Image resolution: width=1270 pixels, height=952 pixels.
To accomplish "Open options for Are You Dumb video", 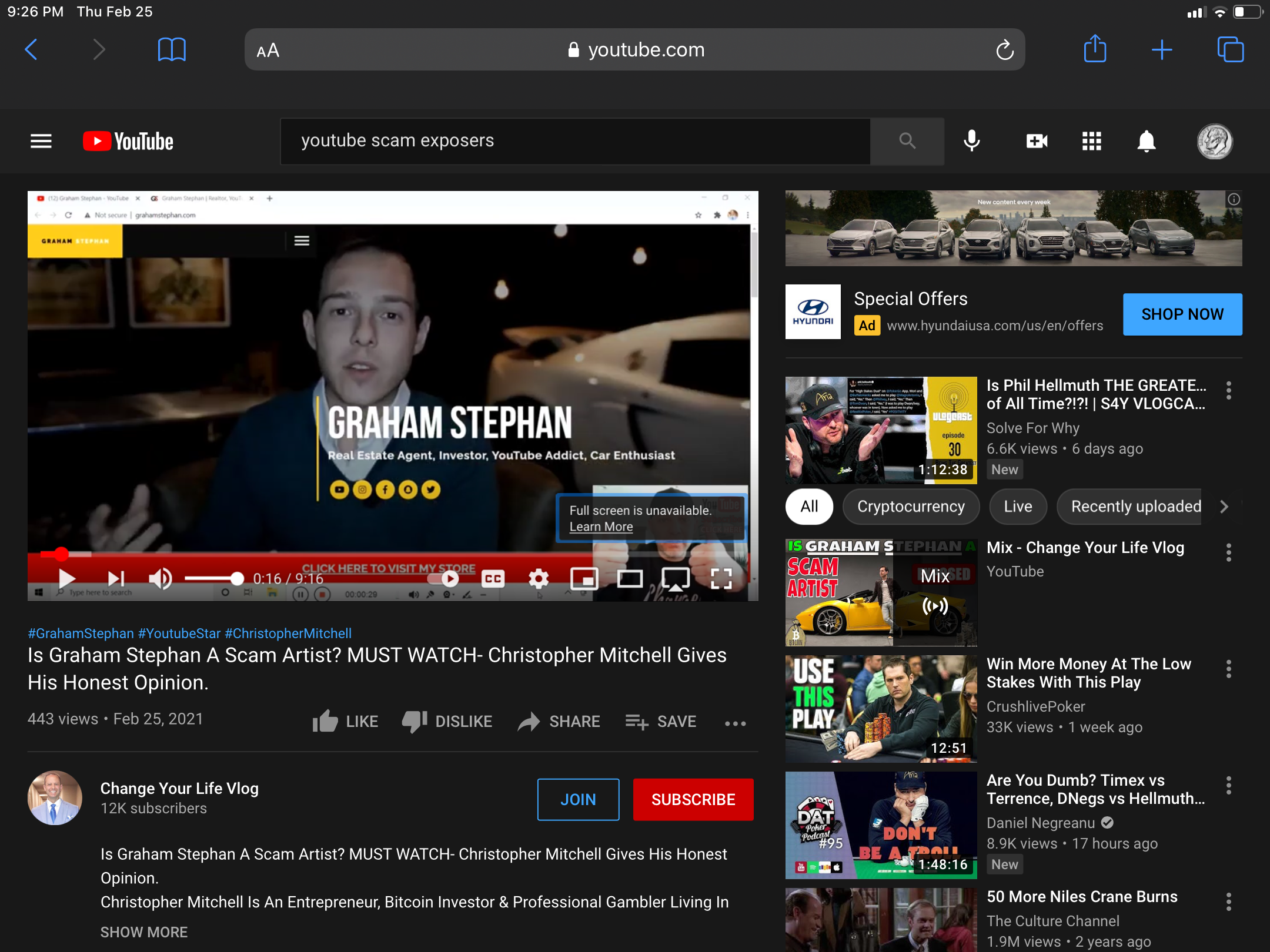I will coord(1228,785).
